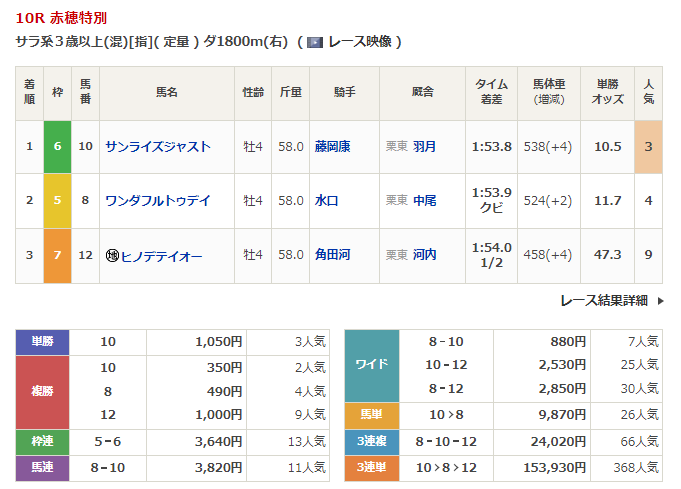Click the ワイド payout label
This screenshot has width=681, height=489.
click(371, 364)
